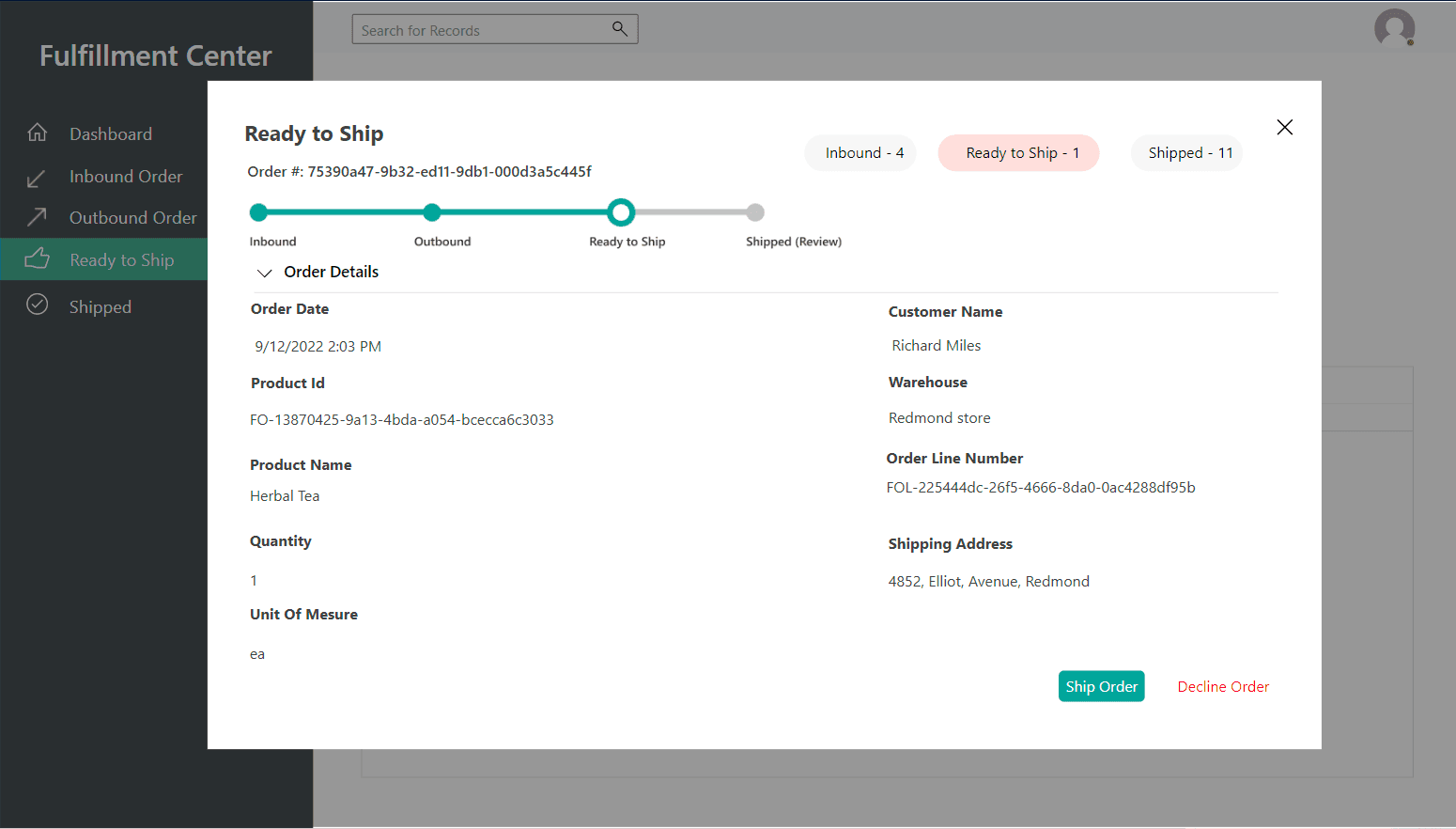The image size is (1456, 829).
Task: Click the search magnifier icon
Action: [x=619, y=29]
